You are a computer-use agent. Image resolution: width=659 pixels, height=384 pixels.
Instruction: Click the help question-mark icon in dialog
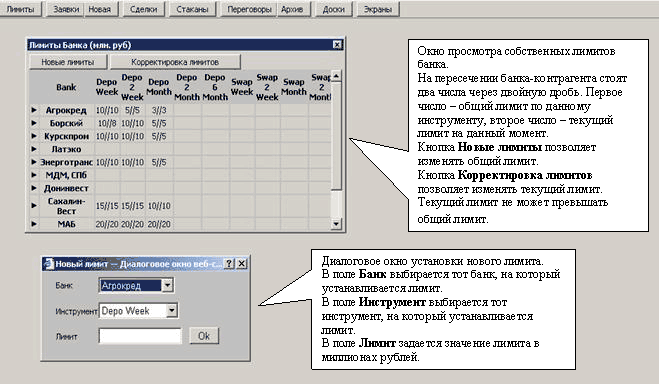click(229, 264)
